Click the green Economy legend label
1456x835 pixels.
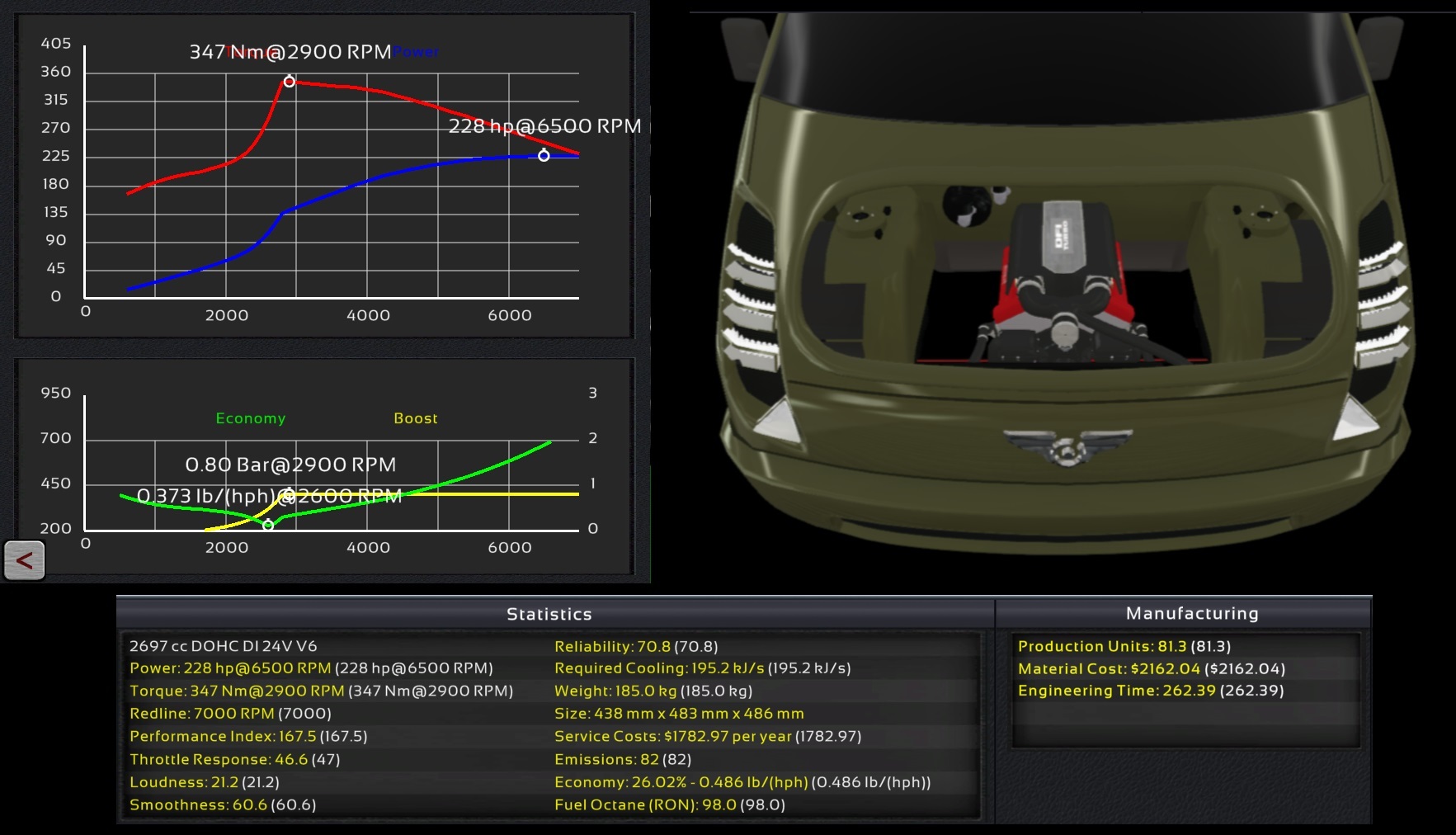pyautogui.click(x=251, y=418)
